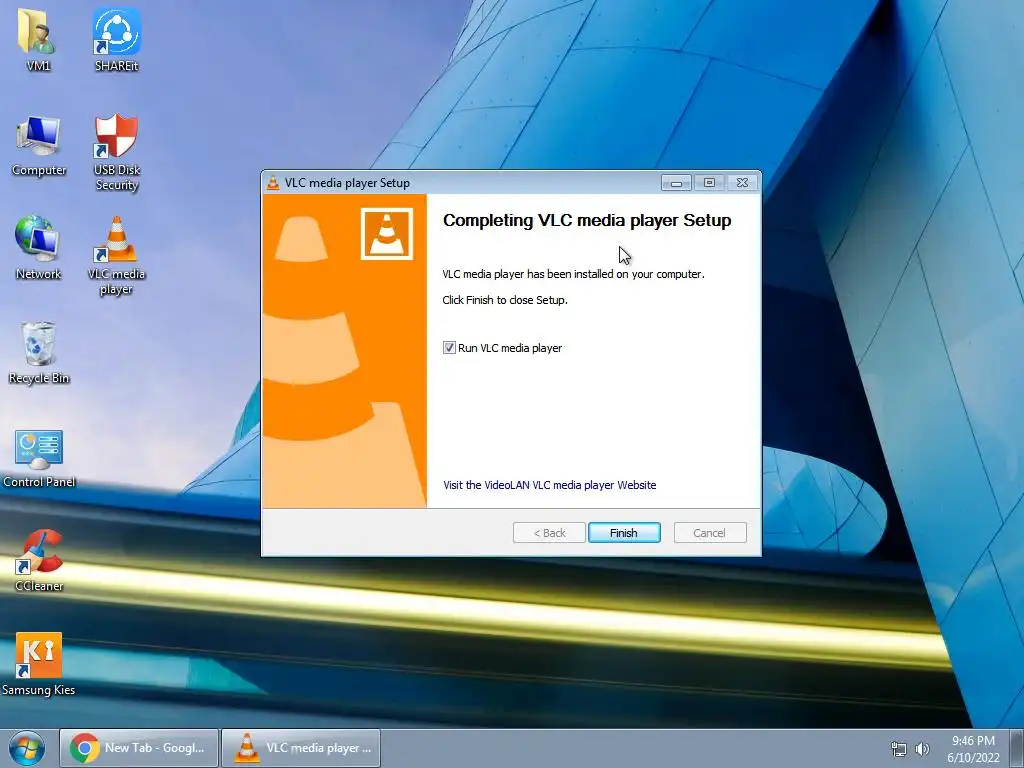Maximize the VLC media player Setup window
The image size is (1024, 768).
click(x=709, y=183)
